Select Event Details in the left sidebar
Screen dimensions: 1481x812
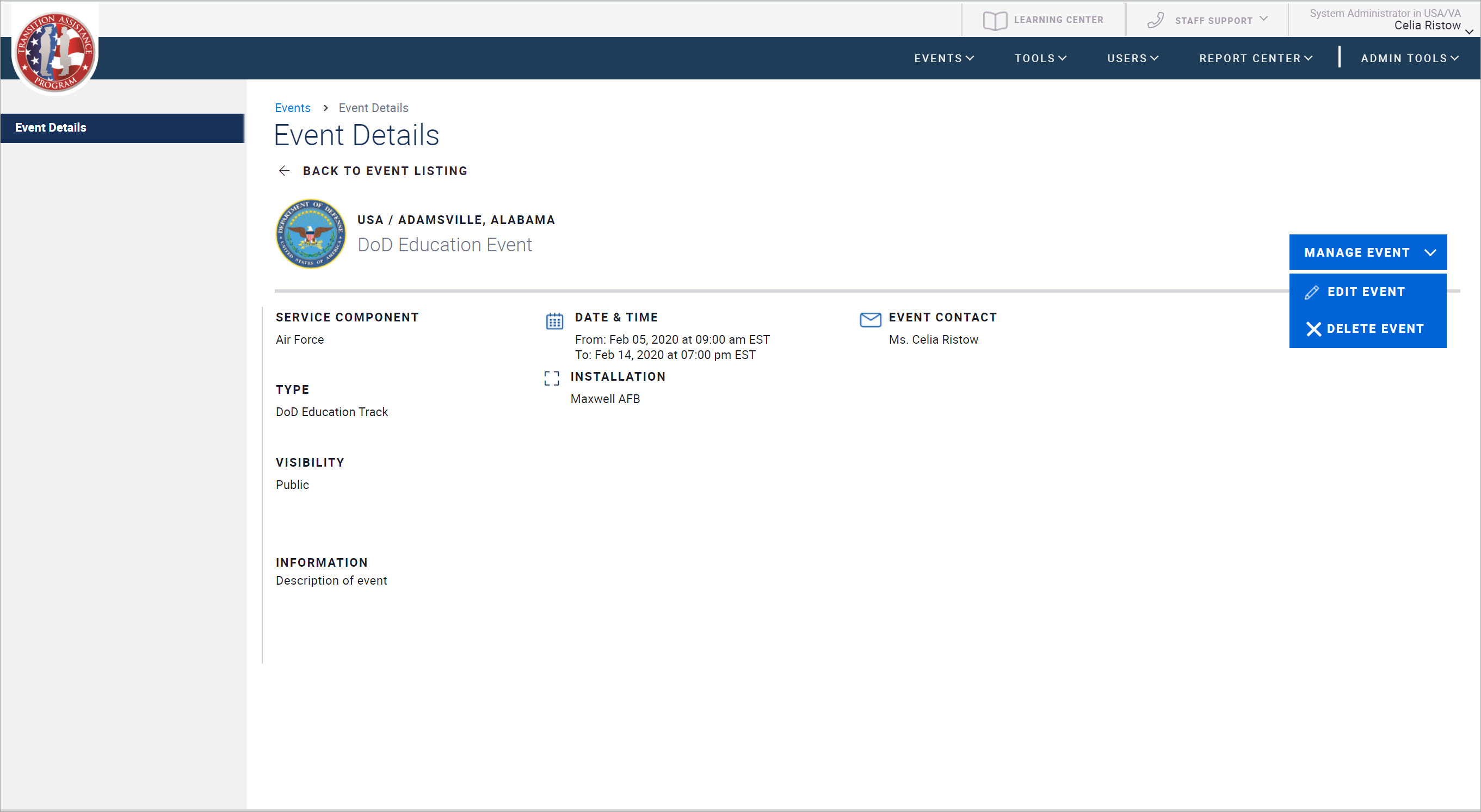tap(122, 128)
